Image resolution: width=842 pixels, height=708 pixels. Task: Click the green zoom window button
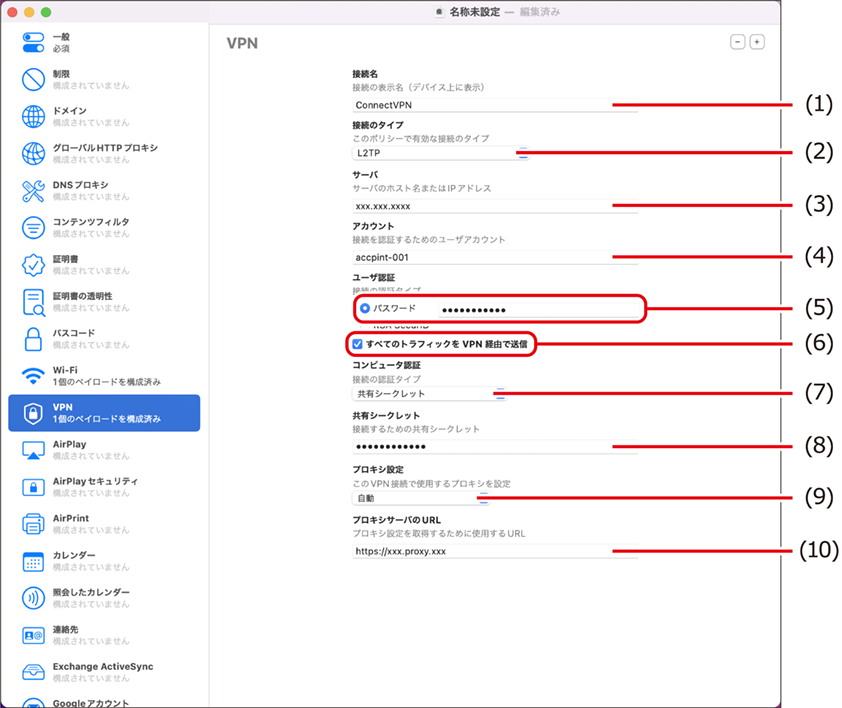46,12
